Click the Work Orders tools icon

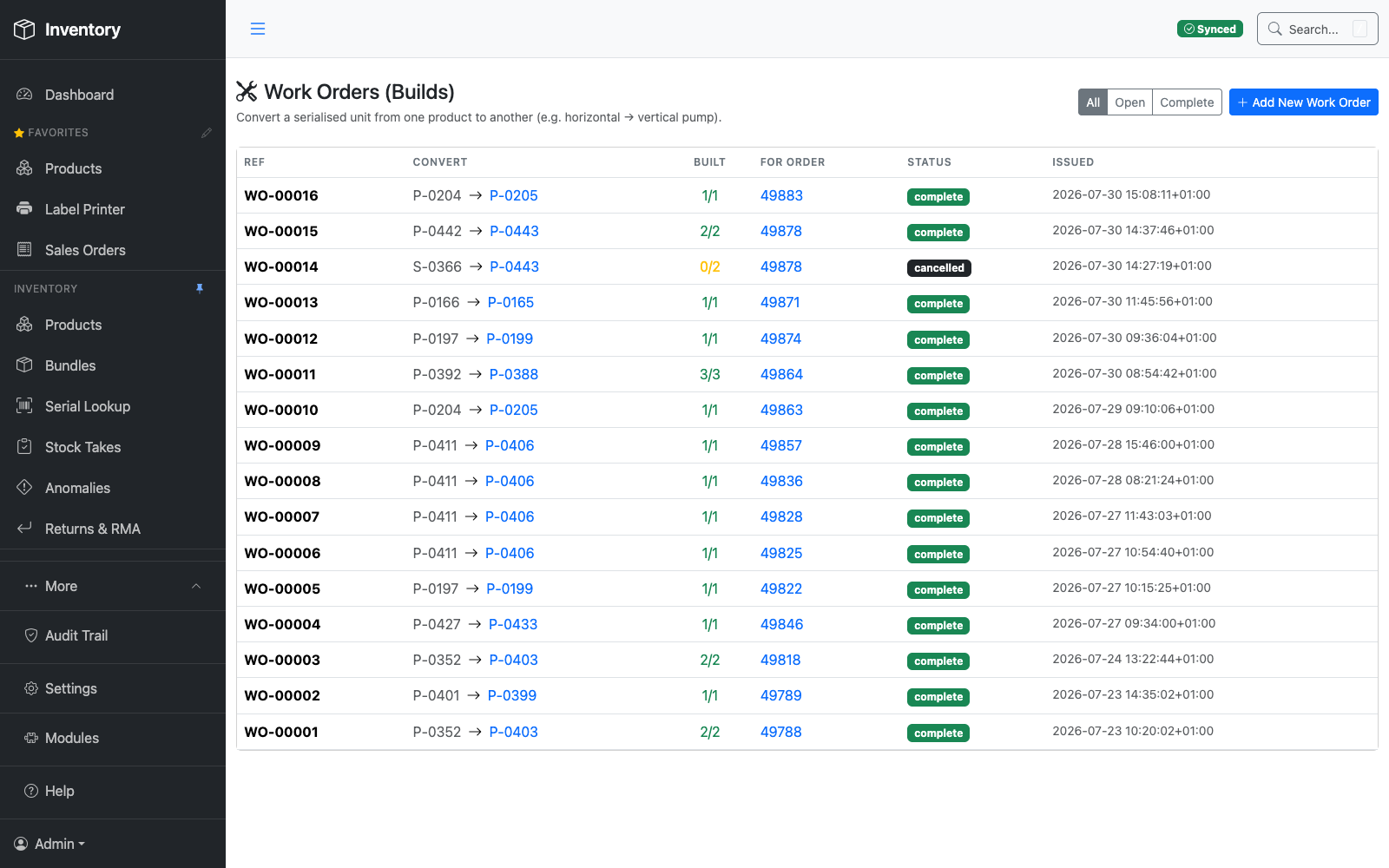[247, 92]
